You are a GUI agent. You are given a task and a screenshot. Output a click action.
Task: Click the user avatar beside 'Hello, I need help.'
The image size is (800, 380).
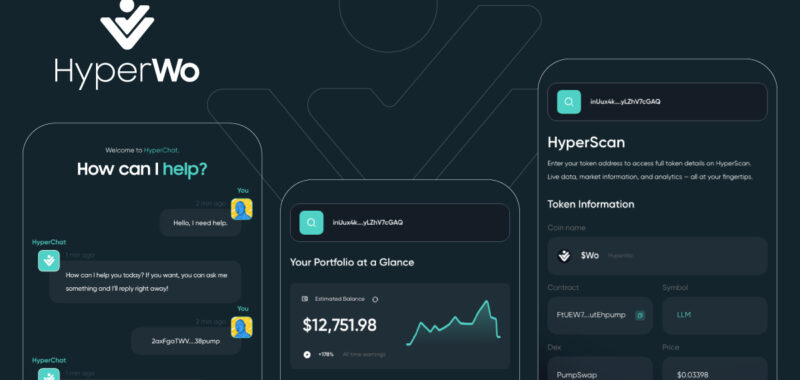[x=241, y=209]
